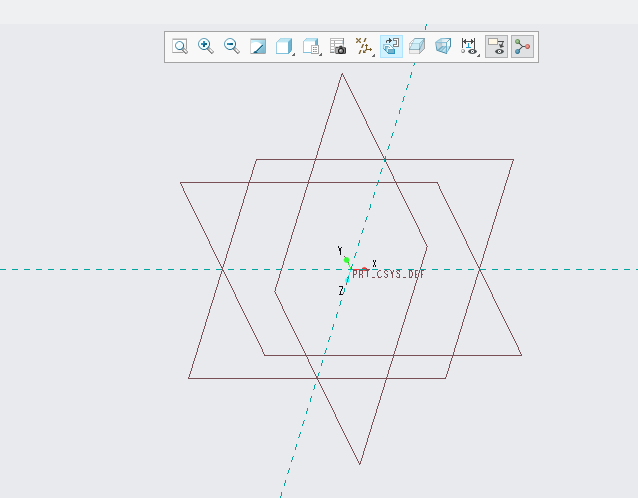Open the View Manager camera icon
This screenshot has width=638, height=498.
(338, 46)
